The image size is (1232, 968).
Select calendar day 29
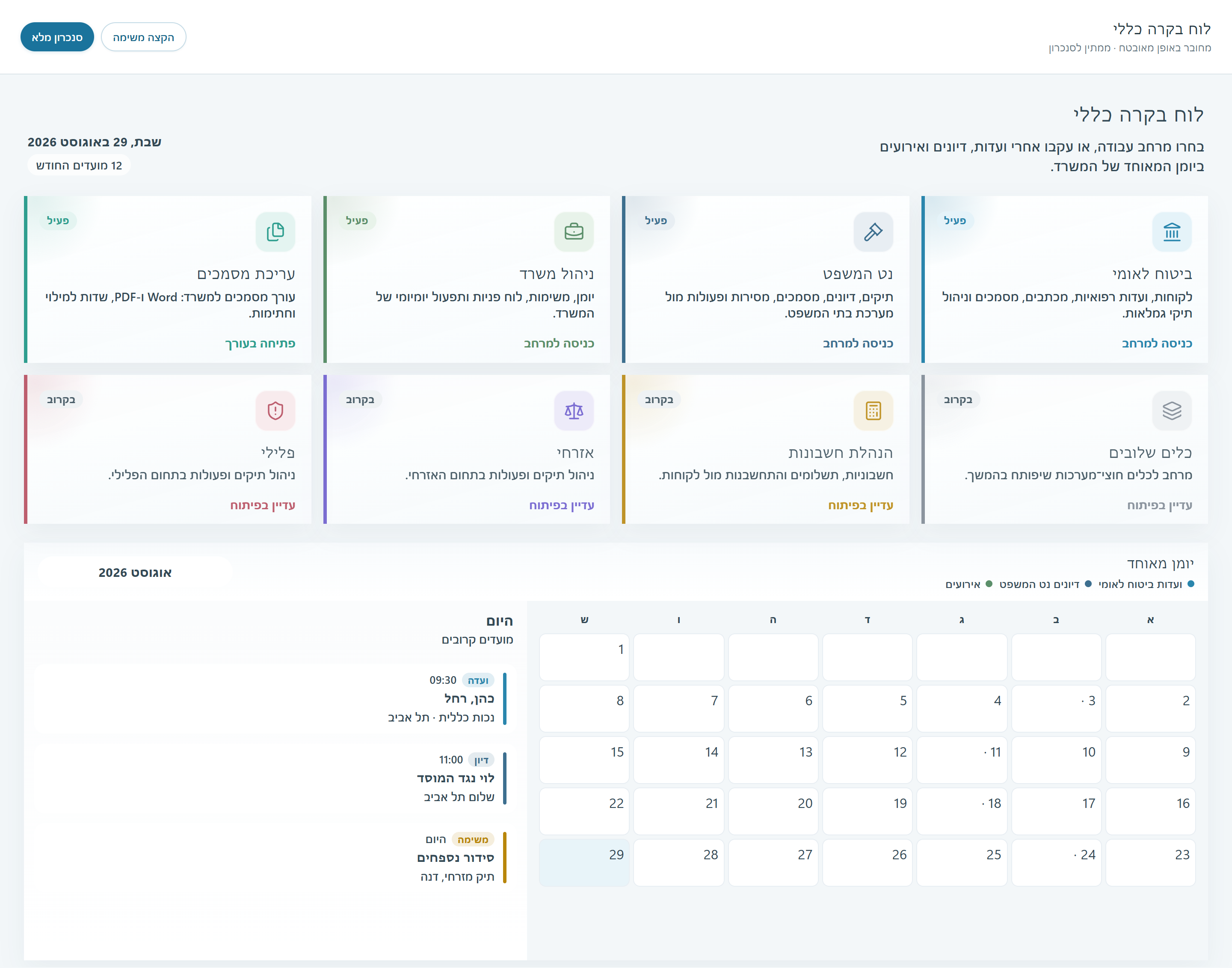coord(584,863)
